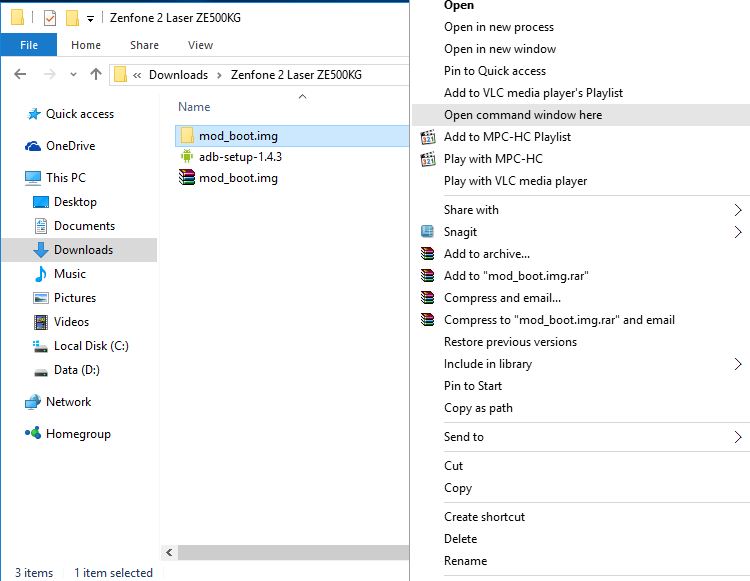Expand the Include in library submenu arrow

[x=738, y=364]
